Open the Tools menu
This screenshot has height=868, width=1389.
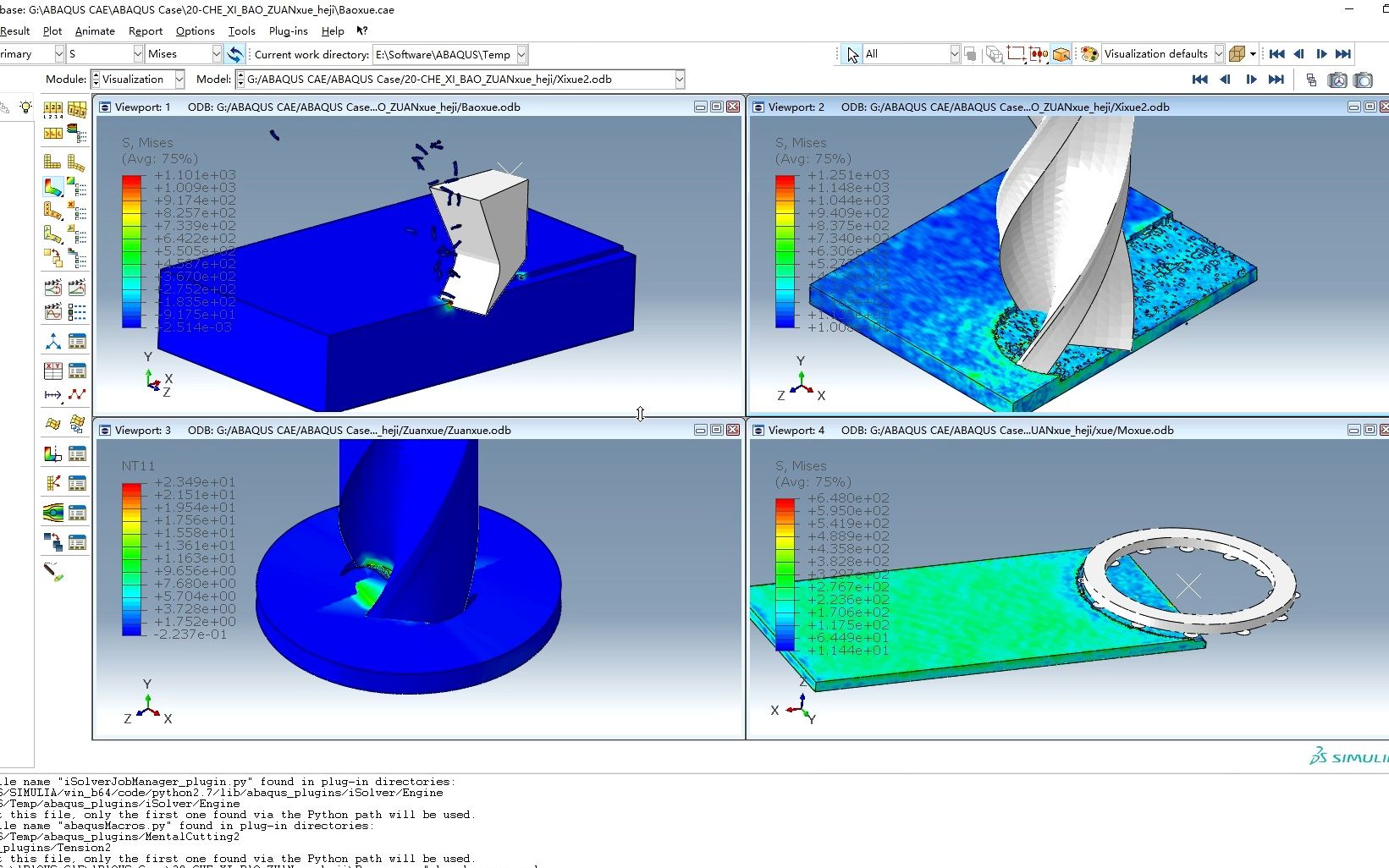pyautogui.click(x=242, y=31)
